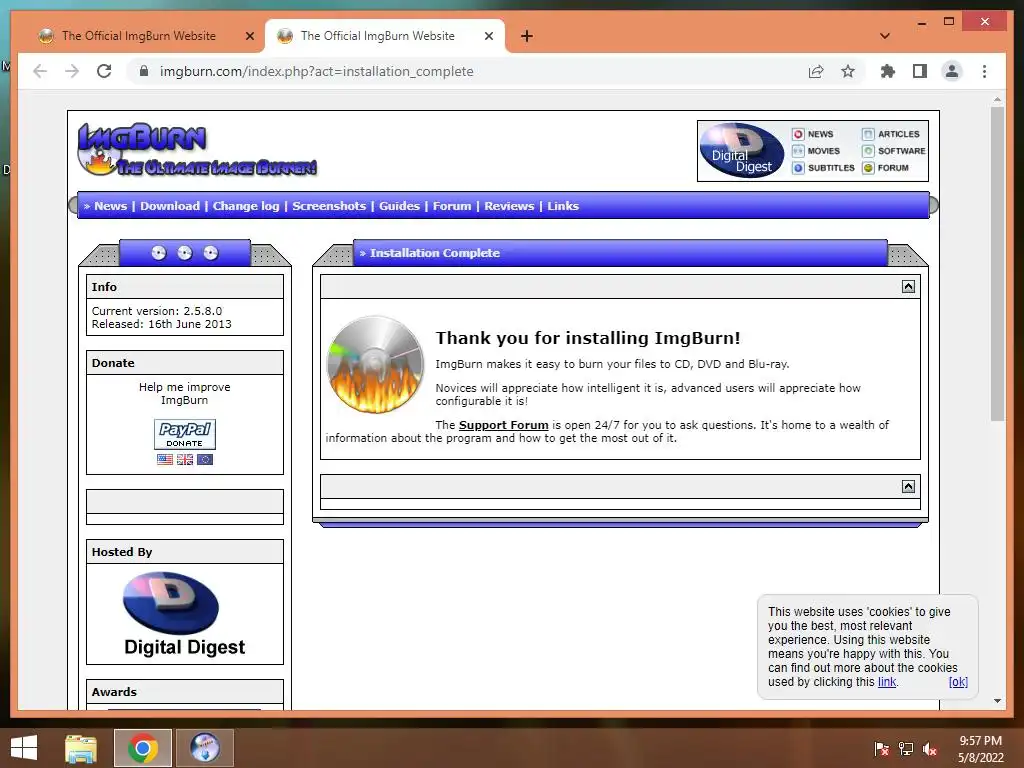Viewport: 1024px width, 768px height.
Task: Collapse the lower empty section arrow
Action: (908, 487)
